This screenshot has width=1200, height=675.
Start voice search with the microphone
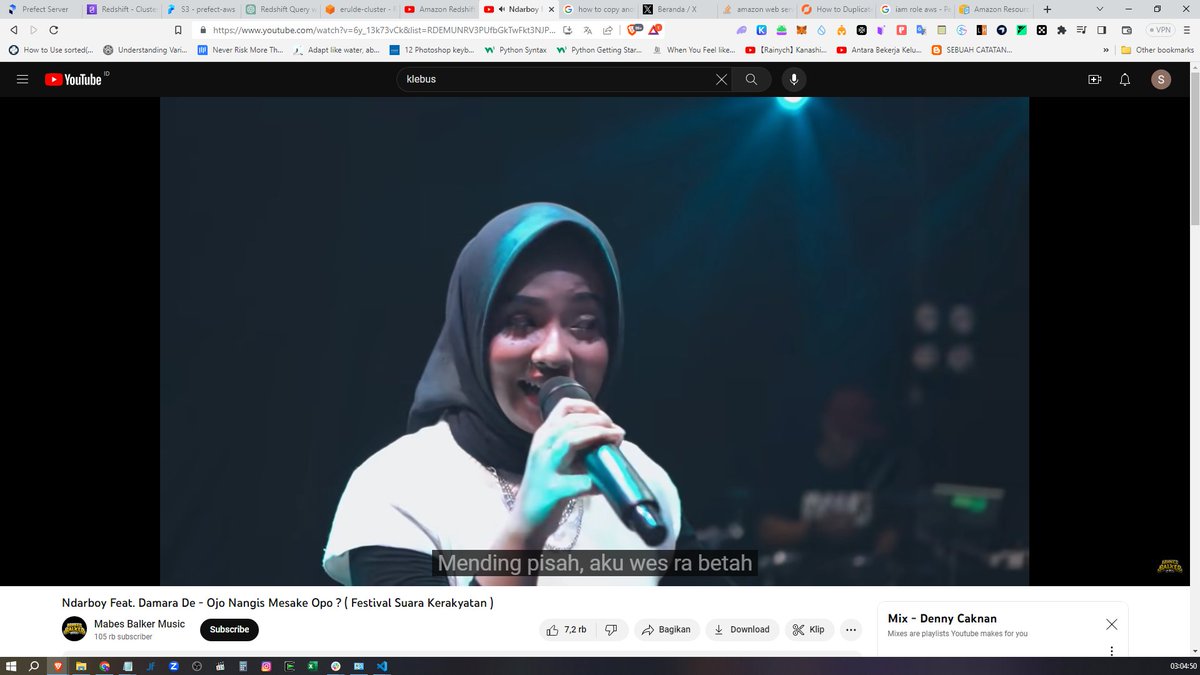coord(794,79)
